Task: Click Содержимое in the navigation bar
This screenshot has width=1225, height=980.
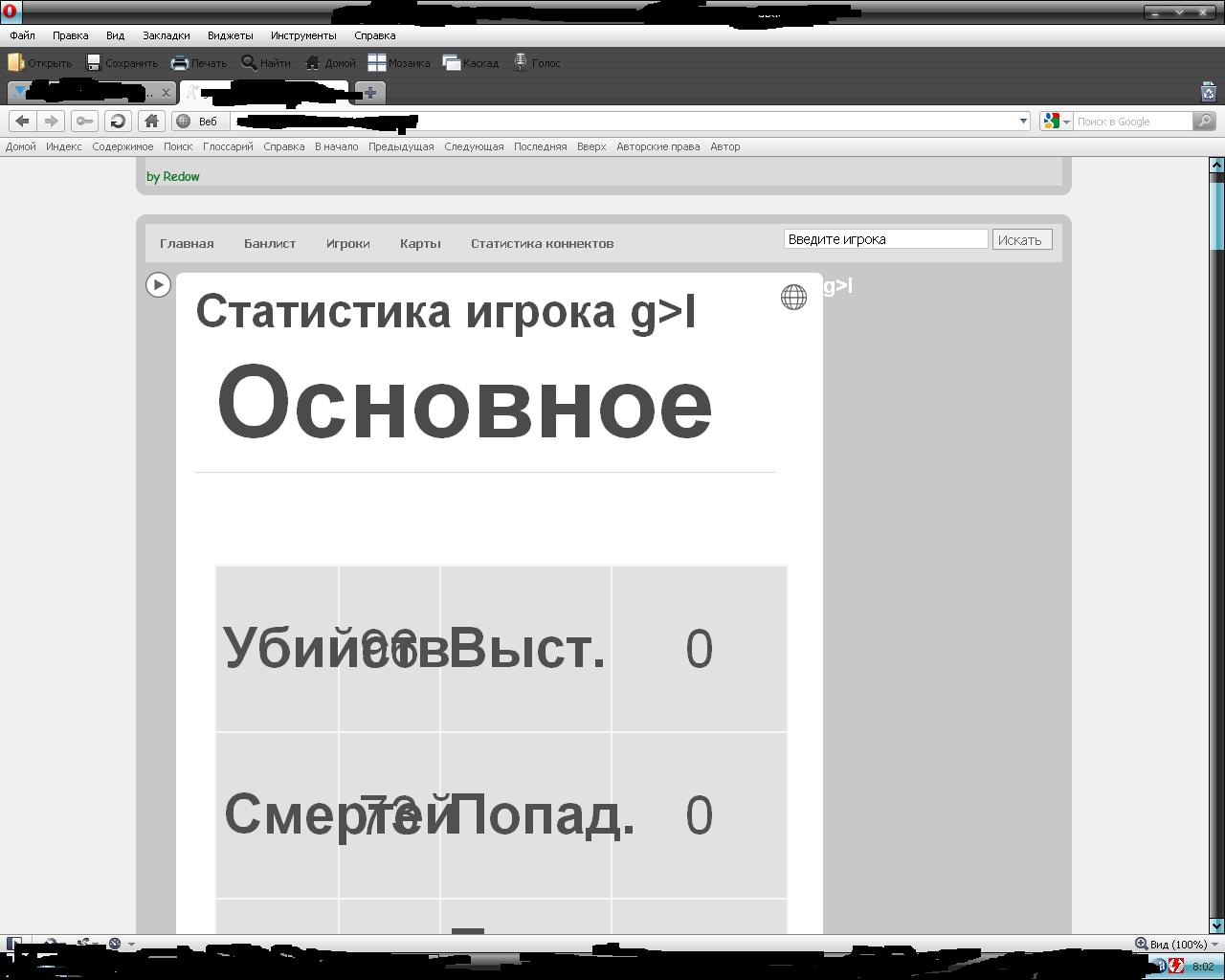Action: pyautogui.click(x=122, y=146)
